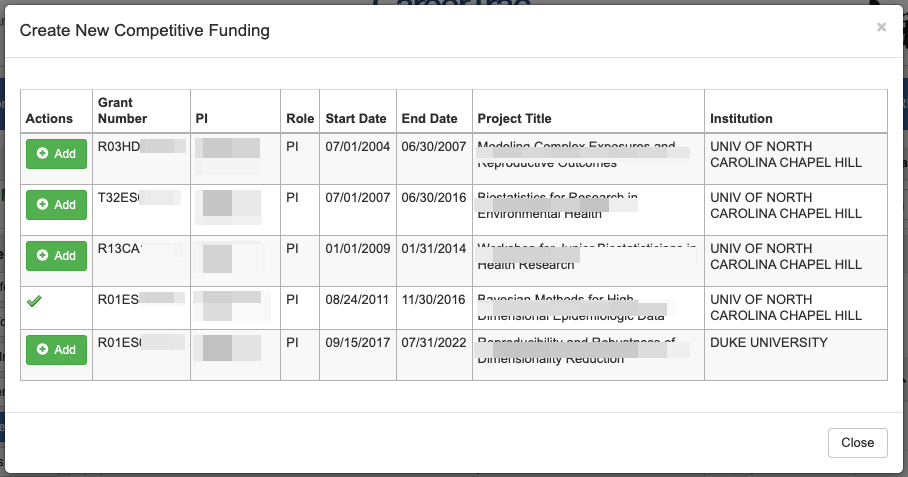Click the Start Date column header
908x477 pixels.
356,119
